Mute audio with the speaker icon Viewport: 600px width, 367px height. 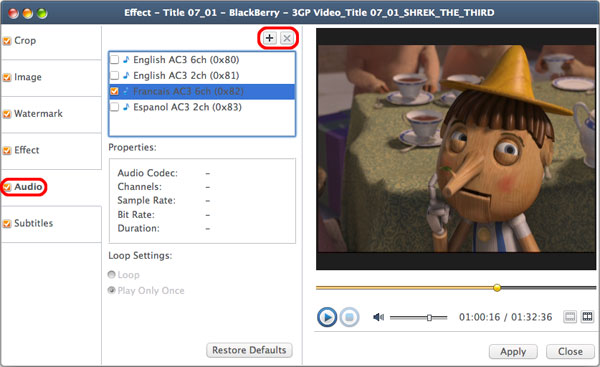tap(378, 317)
